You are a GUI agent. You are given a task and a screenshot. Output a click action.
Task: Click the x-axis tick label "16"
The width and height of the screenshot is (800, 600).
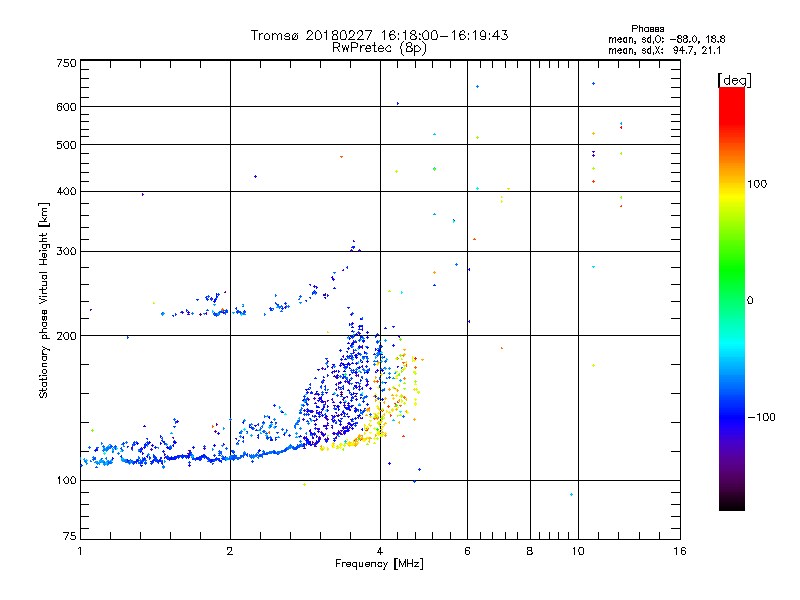pos(680,551)
